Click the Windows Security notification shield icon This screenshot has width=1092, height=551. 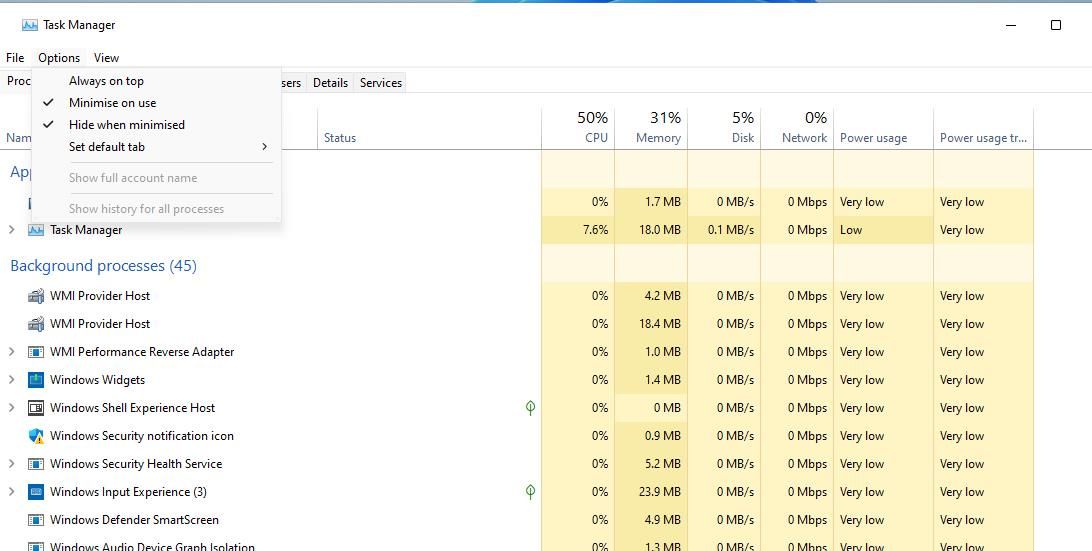pyautogui.click(x=36, y=436)
